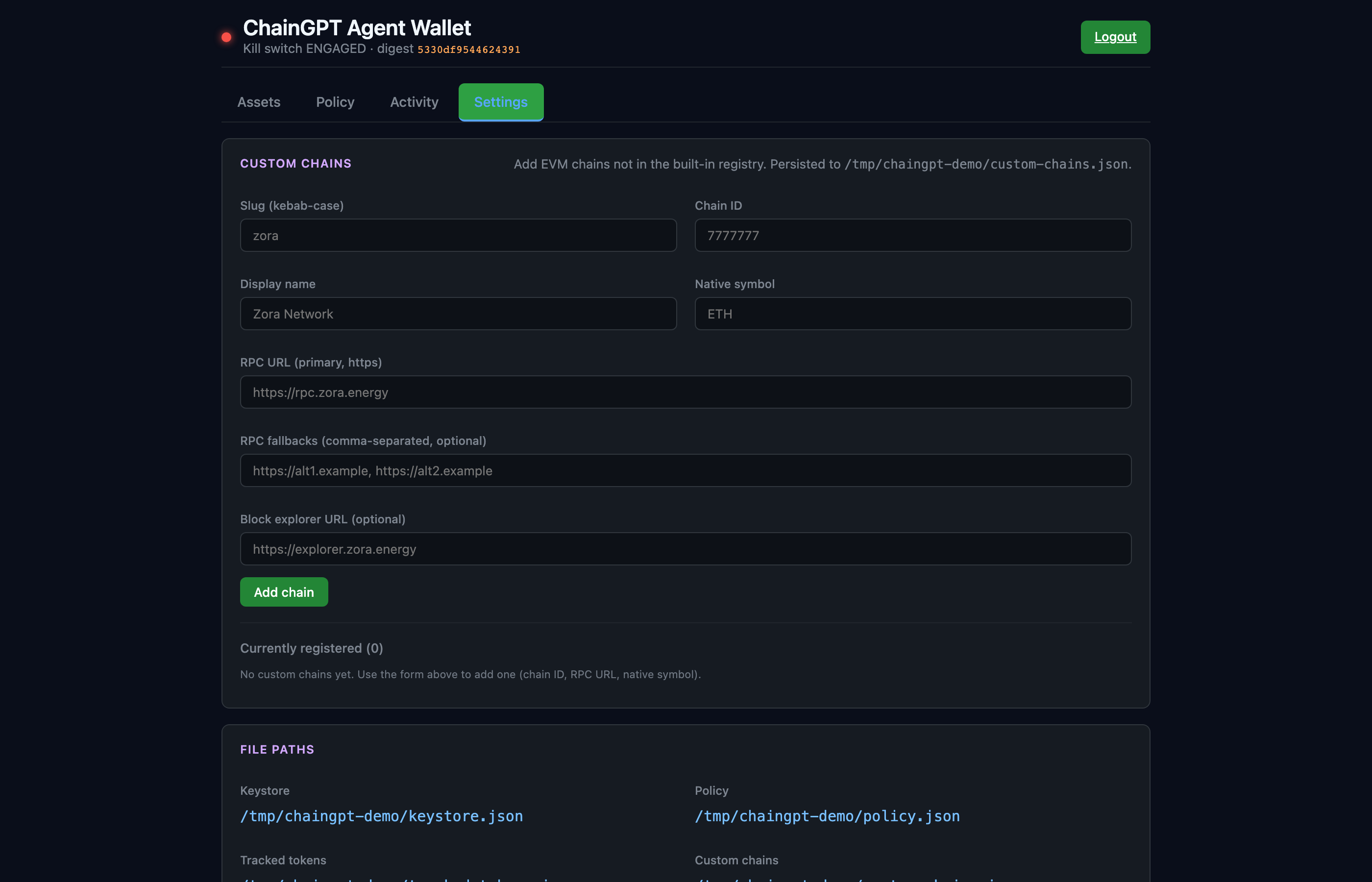Click the Tracked tokens label
The width and height of the screenshot is (1372, 882).
coord(283,860)
